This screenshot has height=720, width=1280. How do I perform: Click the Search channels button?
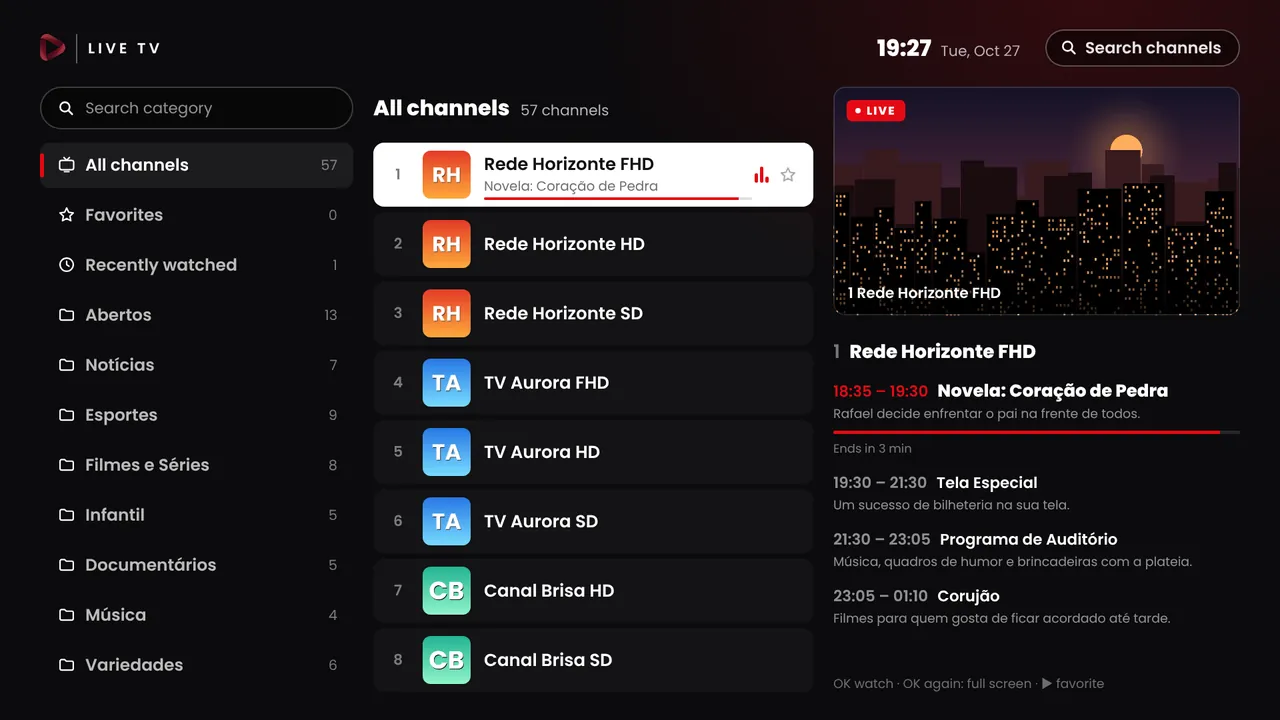point(1142,48)
